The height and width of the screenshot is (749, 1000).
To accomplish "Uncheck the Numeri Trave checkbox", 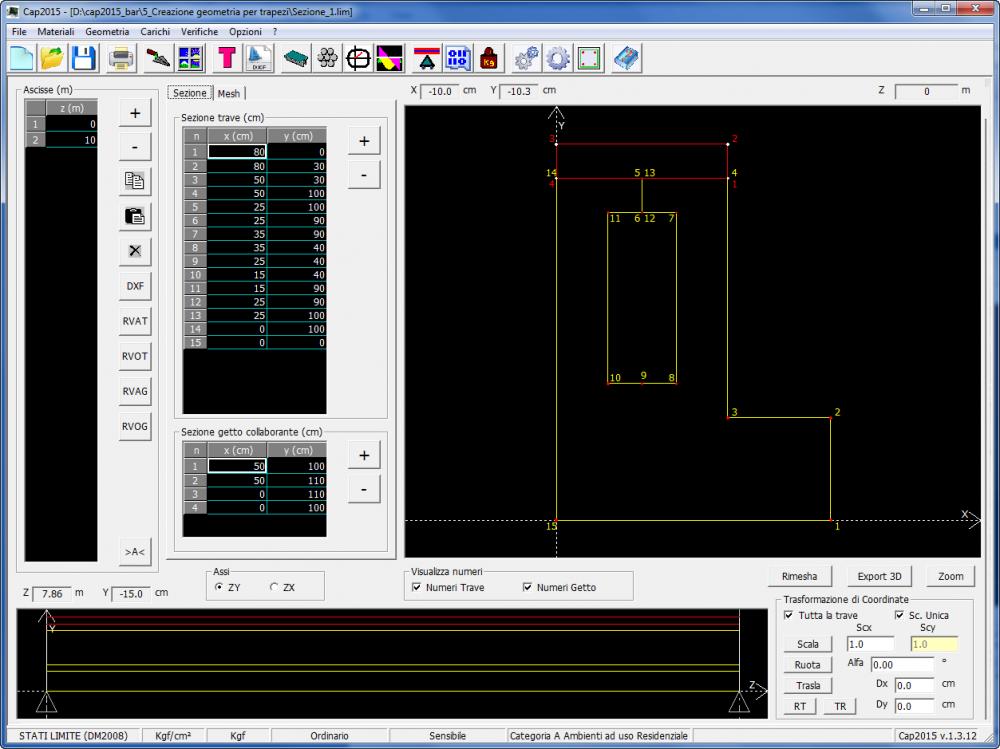I will 417,588.
